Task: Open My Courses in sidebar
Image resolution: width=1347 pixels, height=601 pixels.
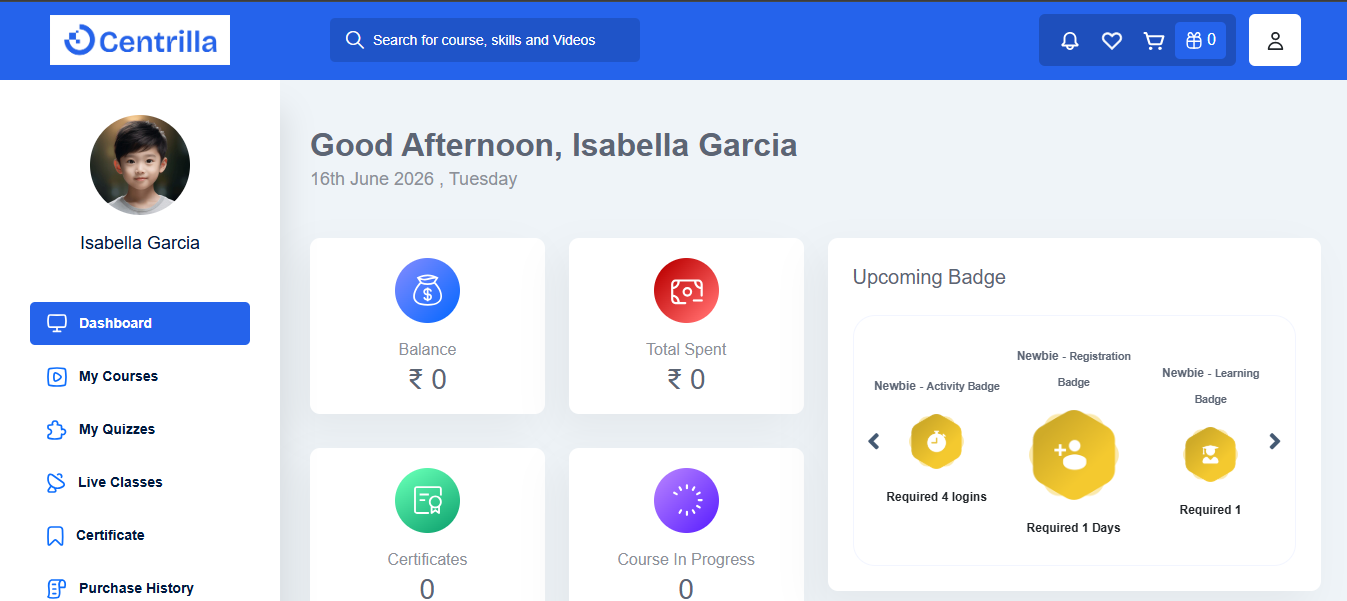Action: [140, 376]
